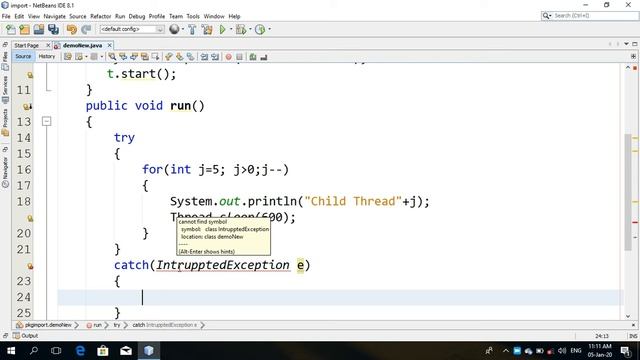Click the Comment code icon
Viewport: 640px width, 360px height.
[x=253, y=57]
